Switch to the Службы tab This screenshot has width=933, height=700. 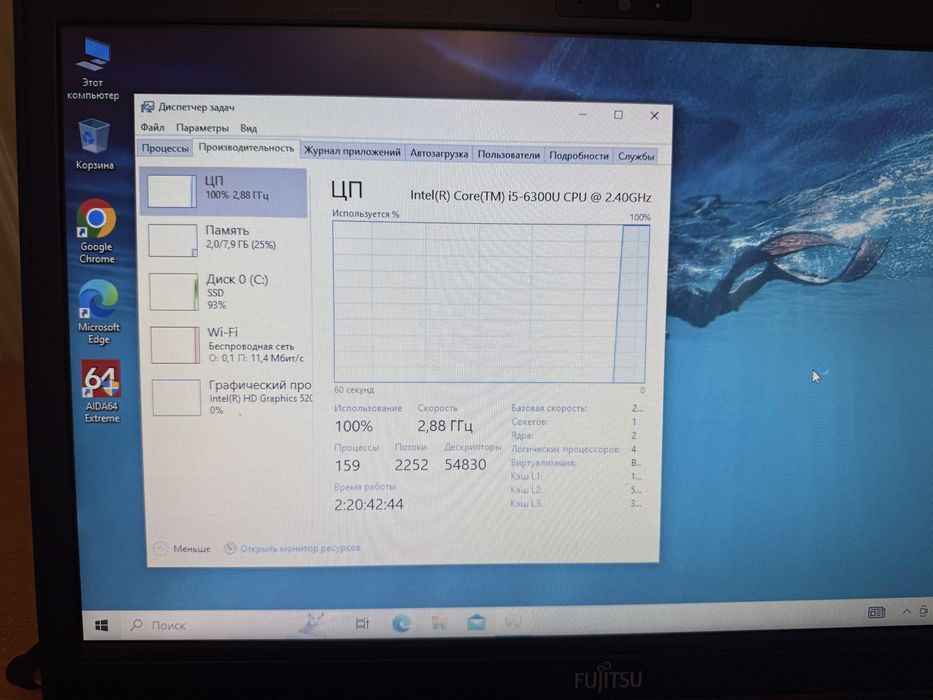pyautogui.click(x=635, y=156)
